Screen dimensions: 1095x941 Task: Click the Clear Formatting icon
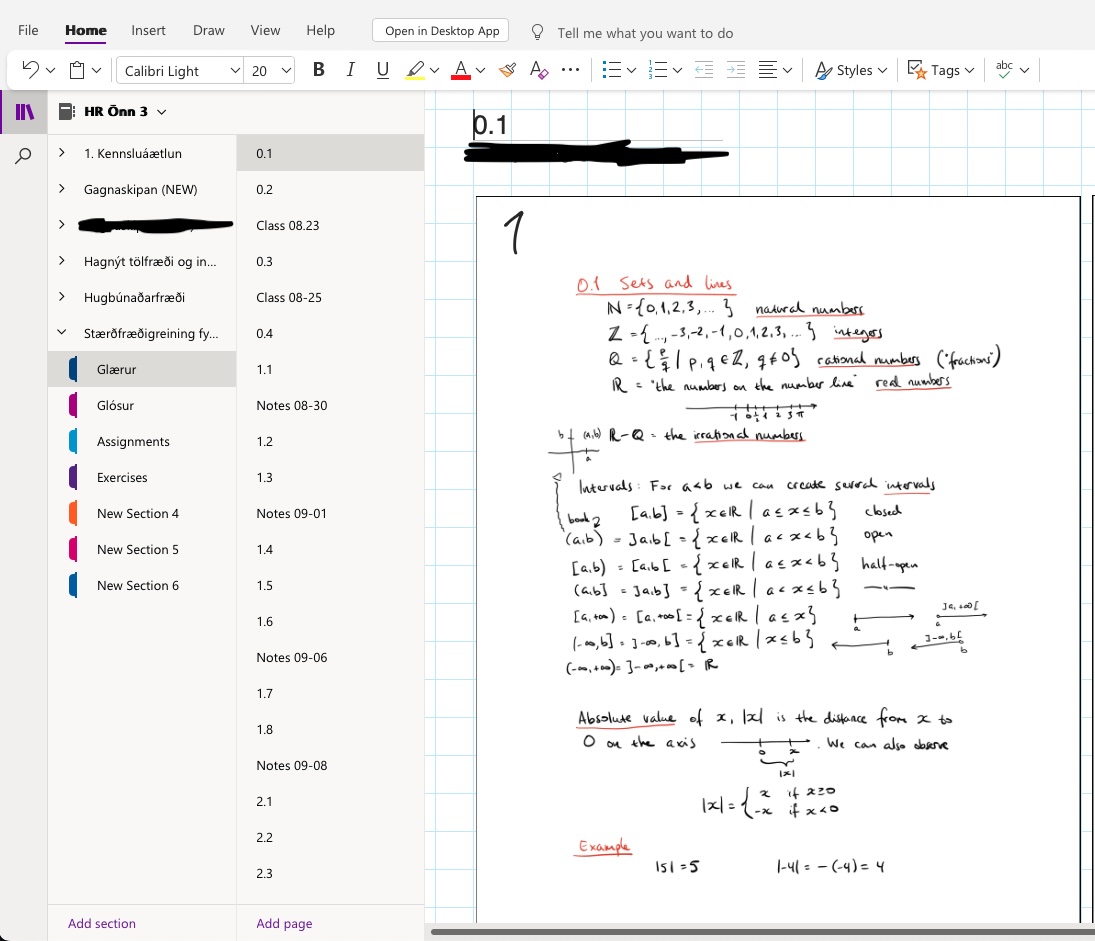click(538, 70)
